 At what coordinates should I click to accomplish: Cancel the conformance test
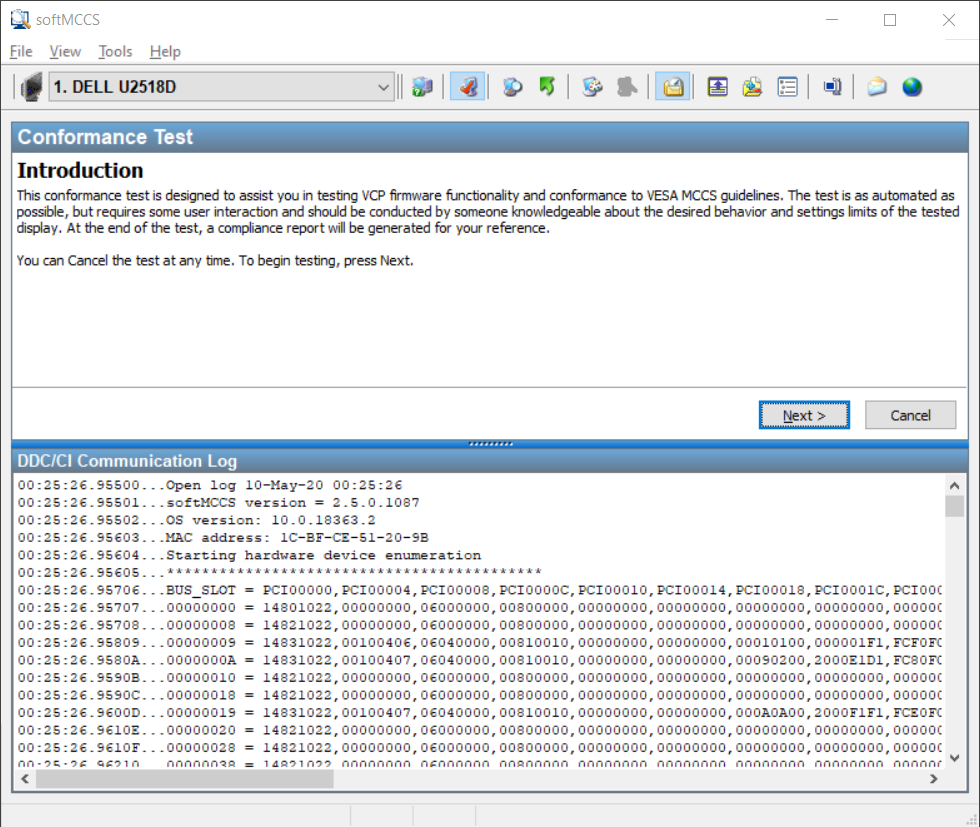tap(910, 415)
